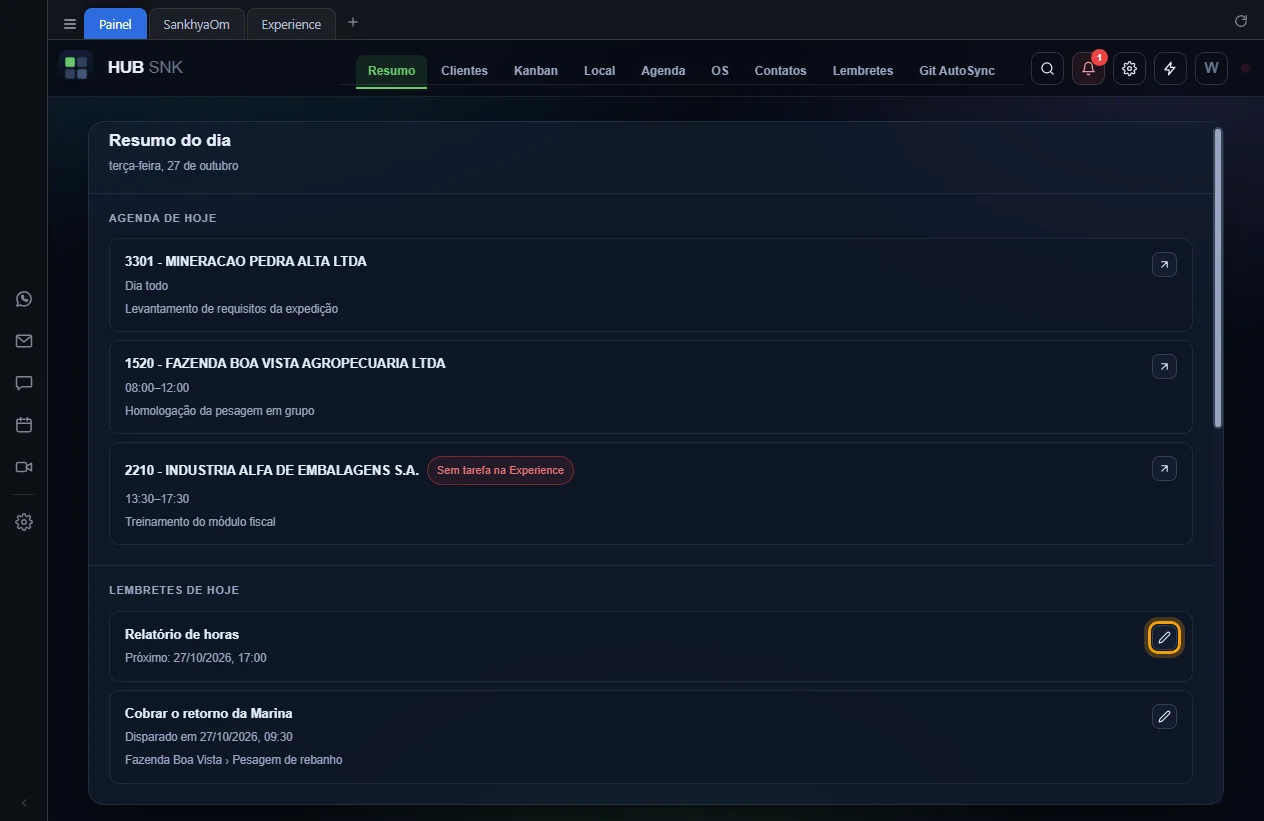Image resolution: width=1264 pixels, height=821 pixels.
Task: Click the Cobrar o retorno da Marina title
Action: point(208,713)
